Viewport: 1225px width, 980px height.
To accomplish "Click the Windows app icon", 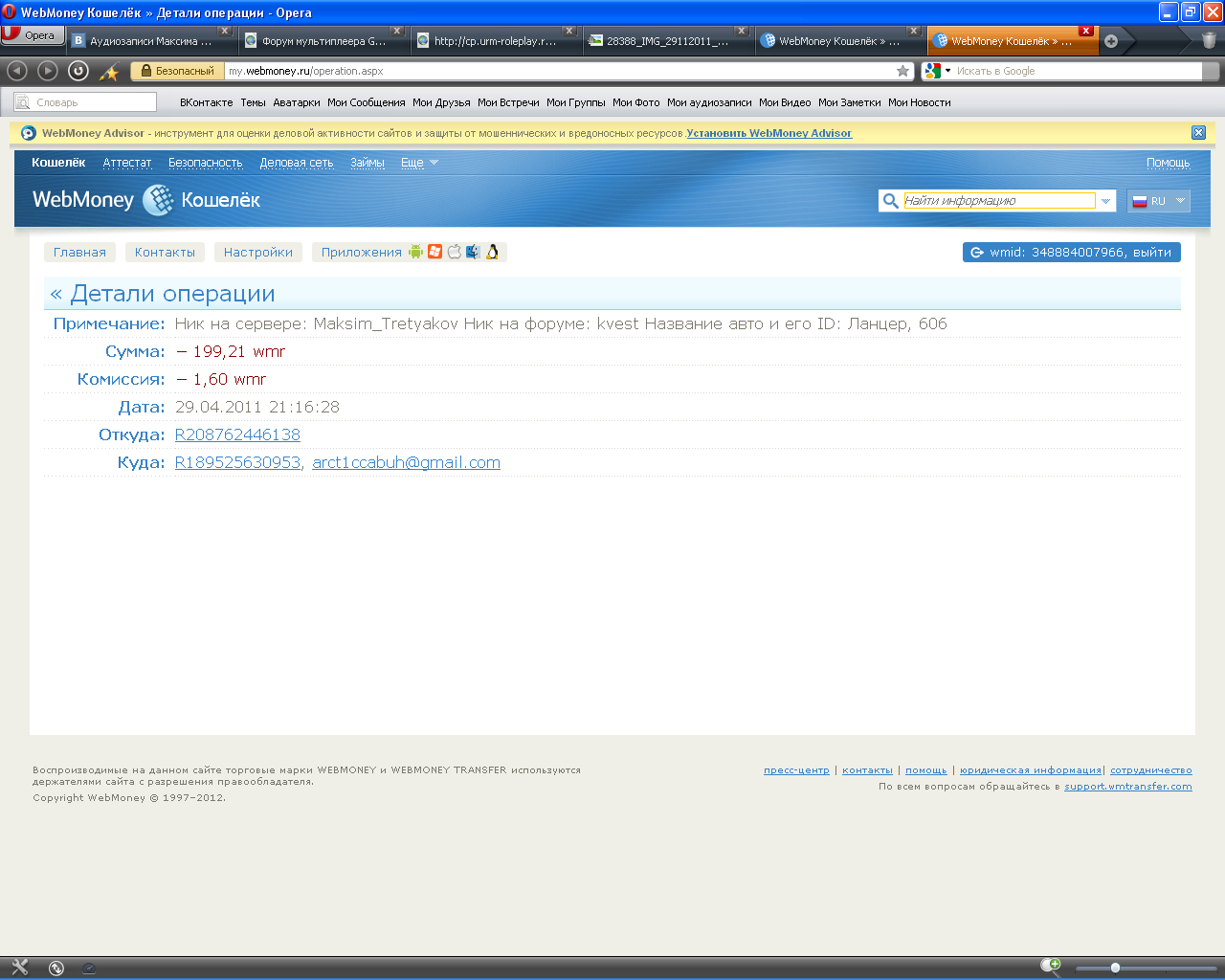I will click(434, 252).
